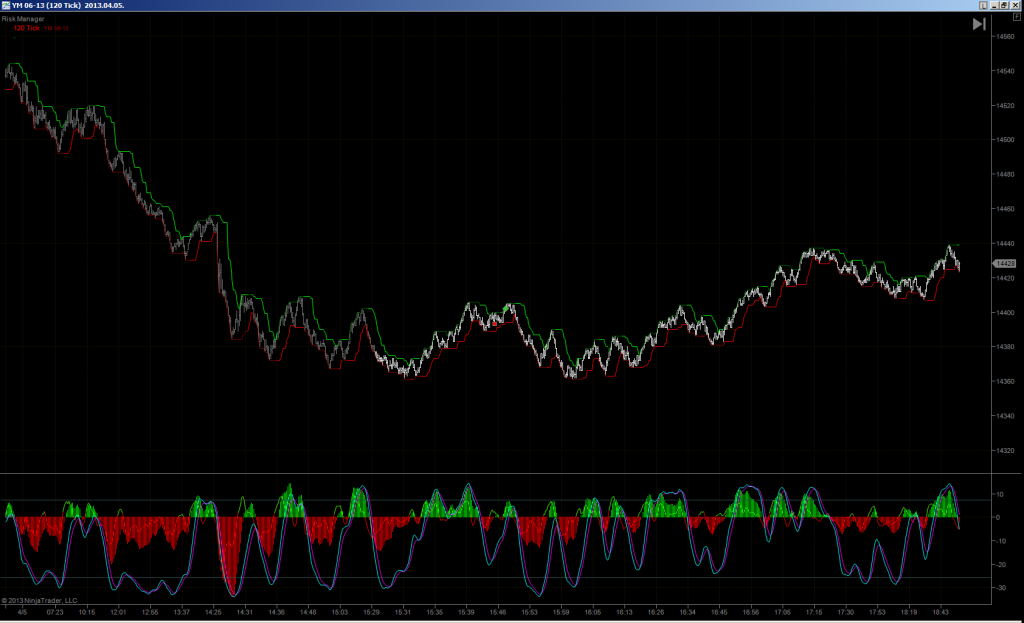Click the 14:31 time axis label
This screenshot has height=623, width=1024.
(x=245, y=613)
